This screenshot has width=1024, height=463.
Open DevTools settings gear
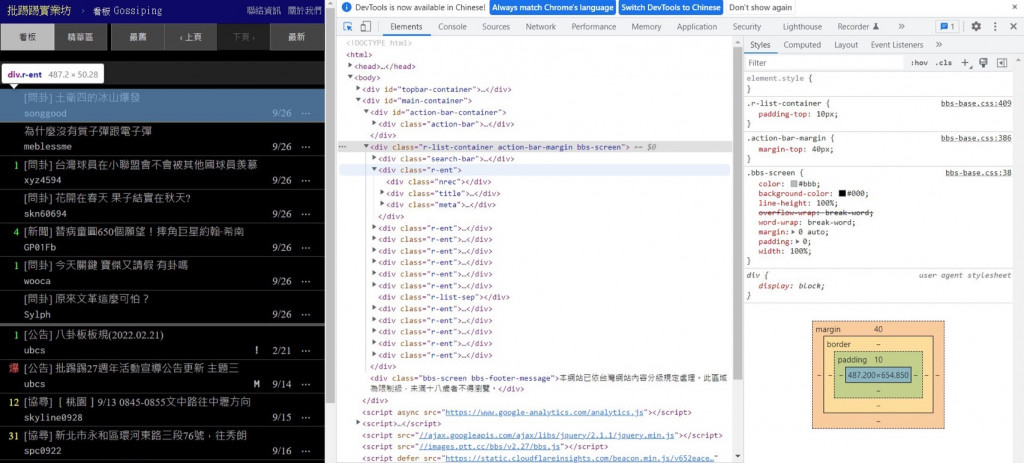pos(976,27)
